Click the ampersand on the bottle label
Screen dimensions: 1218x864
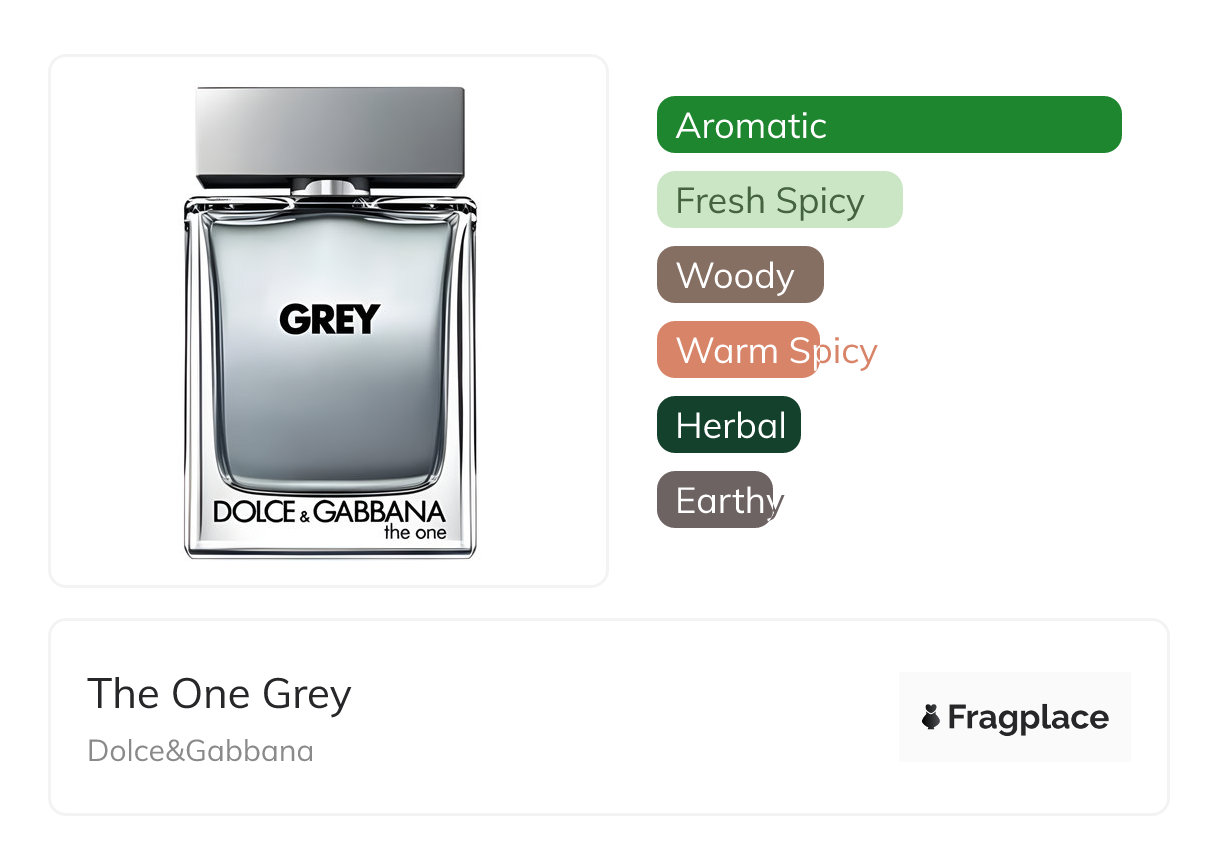click(303, 514)
